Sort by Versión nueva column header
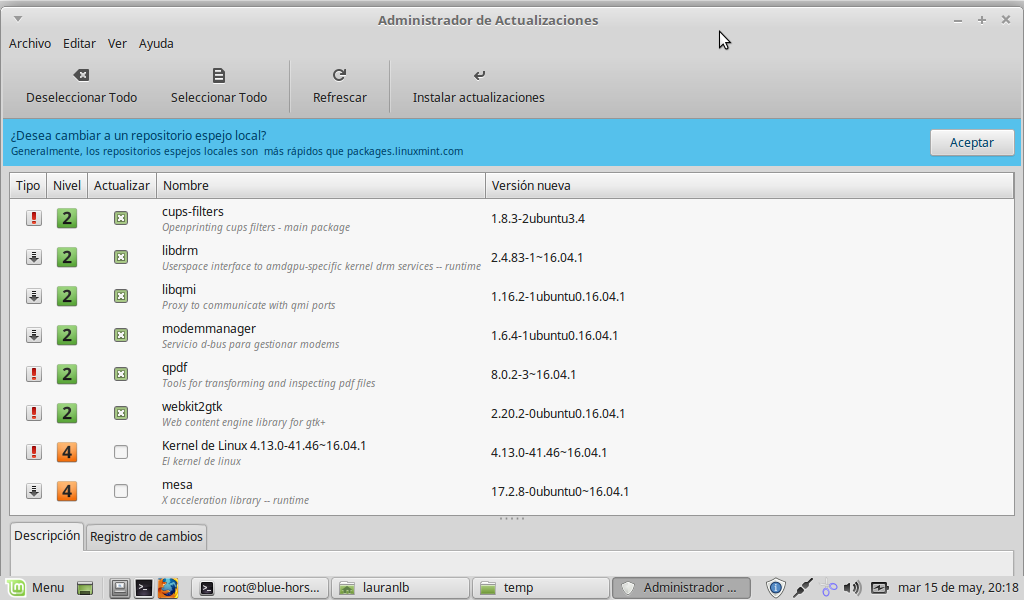Screen dimensions: 1024x600 click(750, 186)
